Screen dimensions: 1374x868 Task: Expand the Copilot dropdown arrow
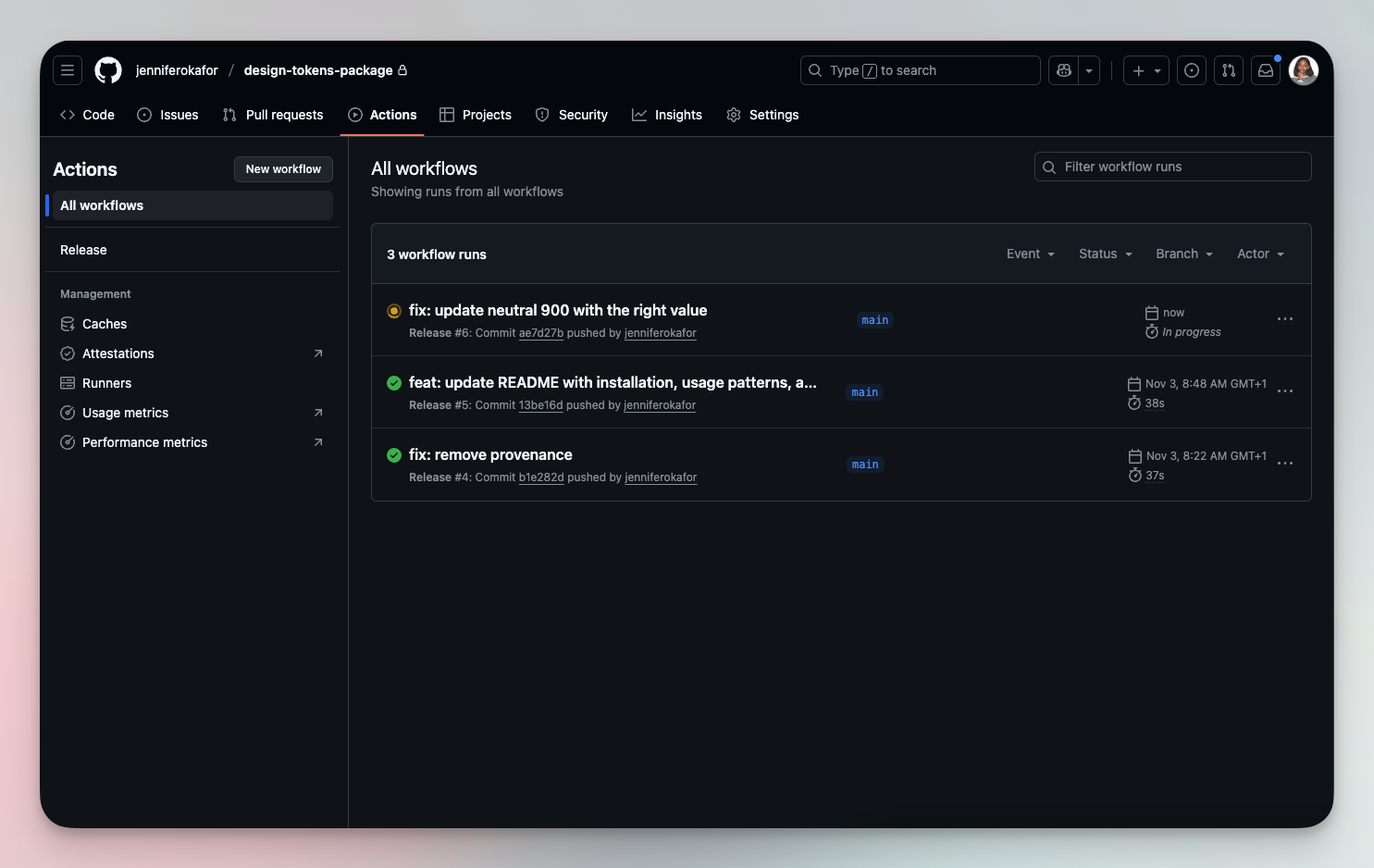point(1089,70)
